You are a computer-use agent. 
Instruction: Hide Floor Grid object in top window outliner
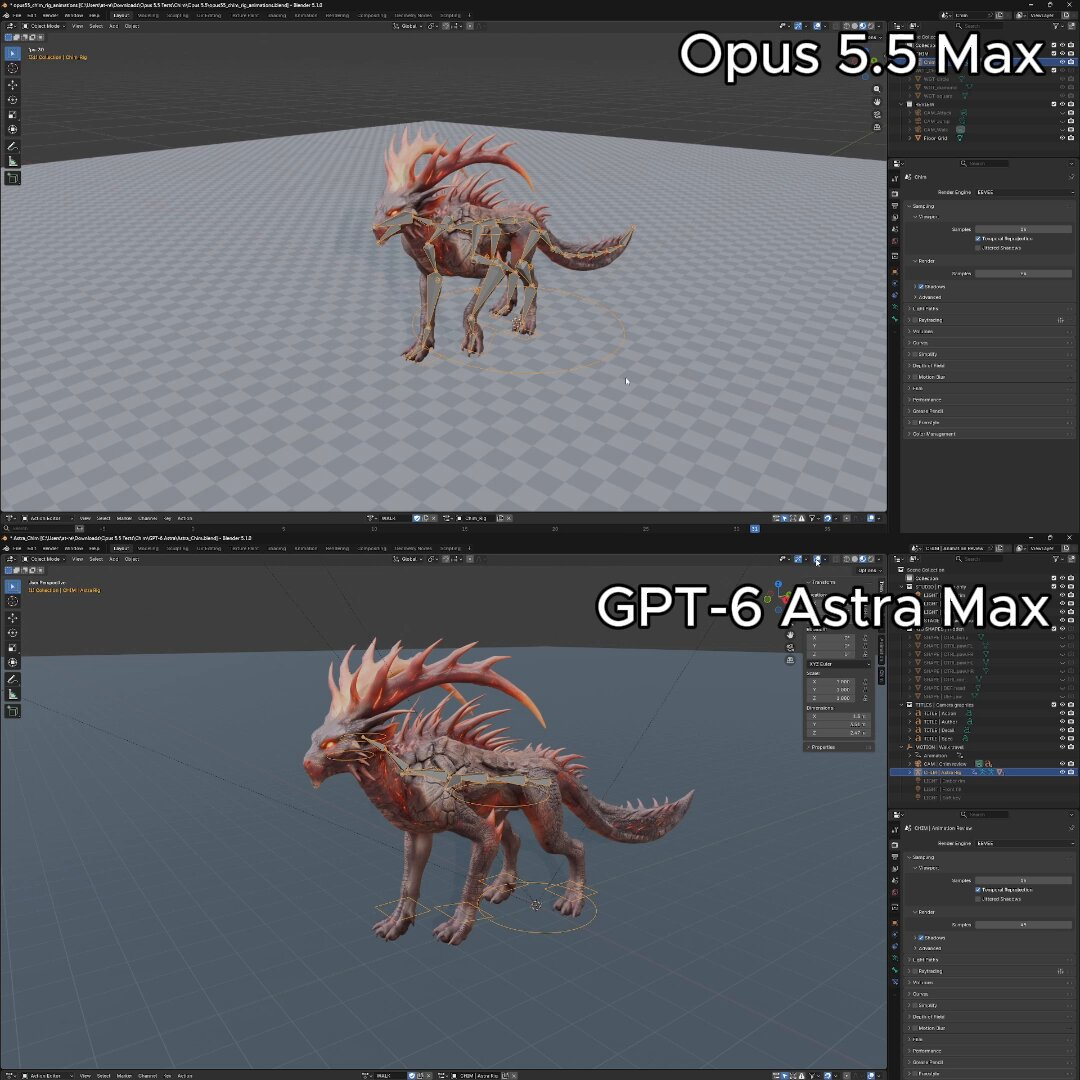(1062, 138)
